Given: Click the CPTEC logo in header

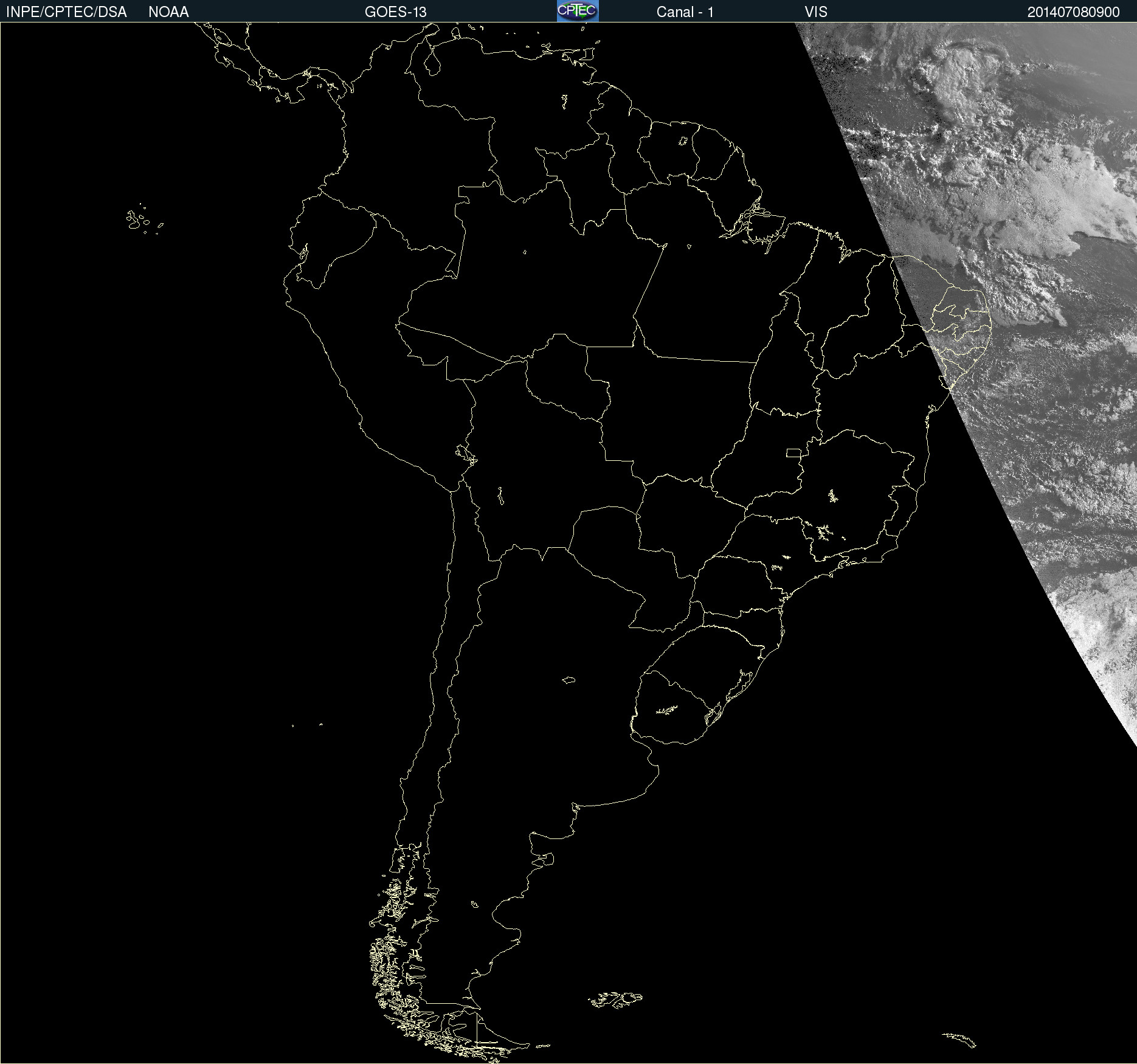Looking at the screenshot, I should [x=577, y=11].
